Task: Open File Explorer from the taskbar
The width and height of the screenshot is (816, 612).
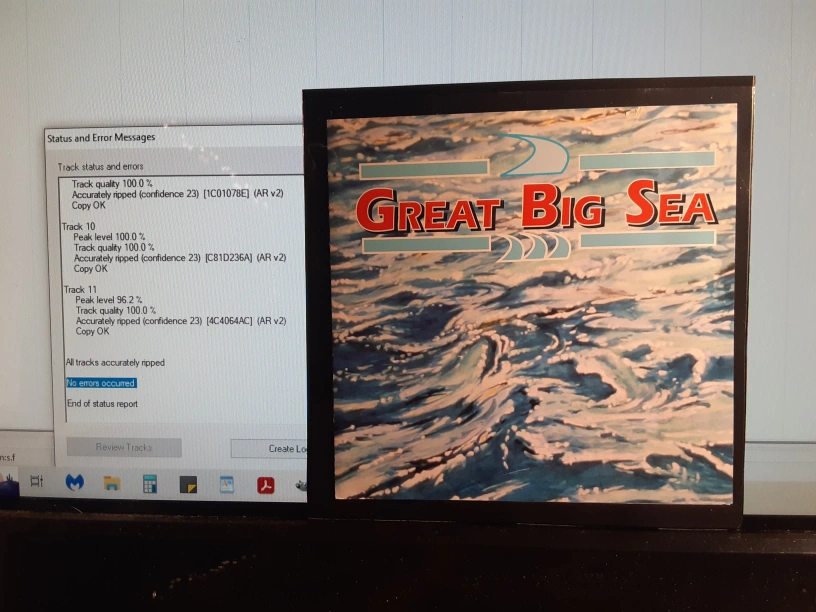Action: click(112, 483)
